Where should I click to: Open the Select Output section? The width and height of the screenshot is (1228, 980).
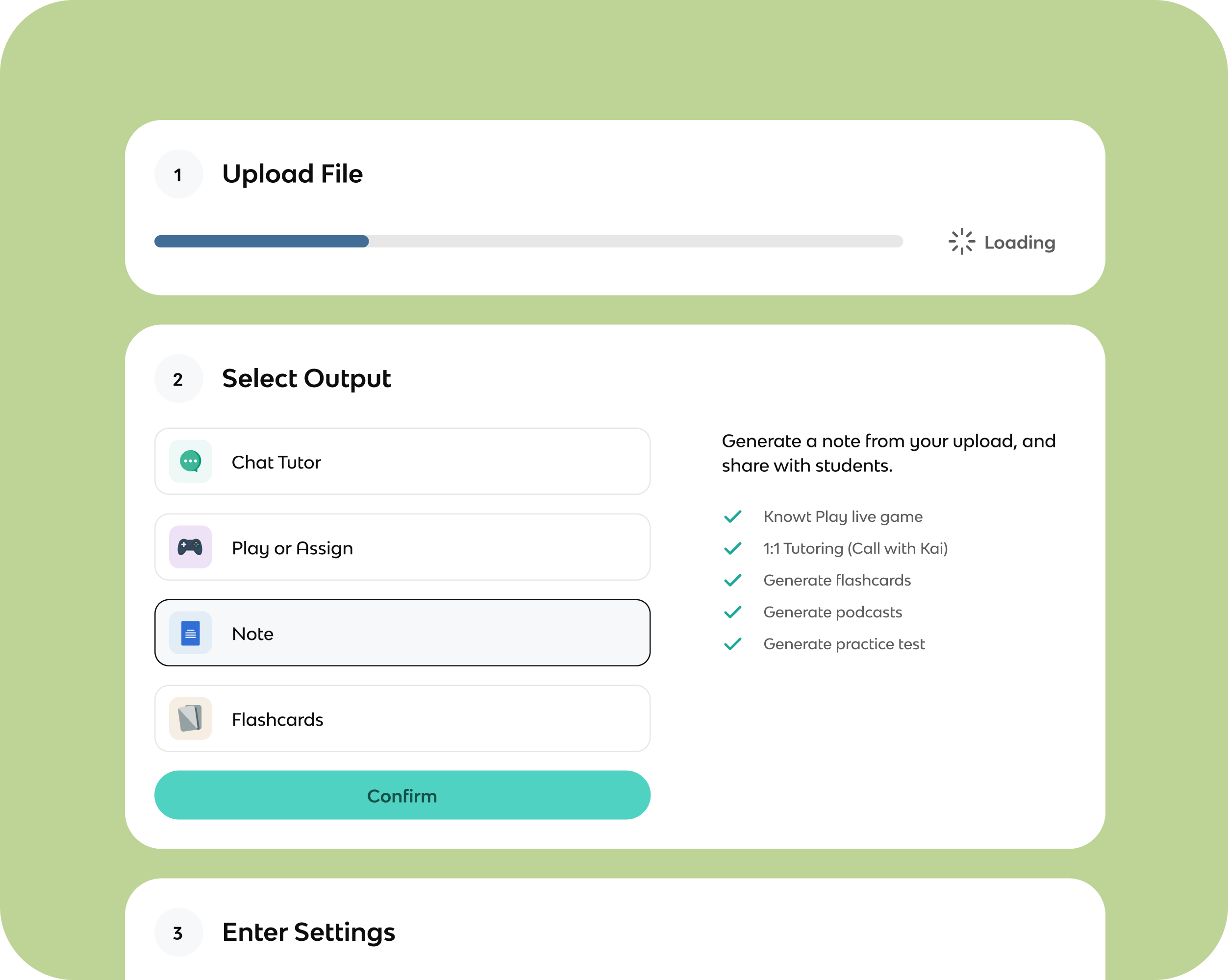[x=306, y=379]
